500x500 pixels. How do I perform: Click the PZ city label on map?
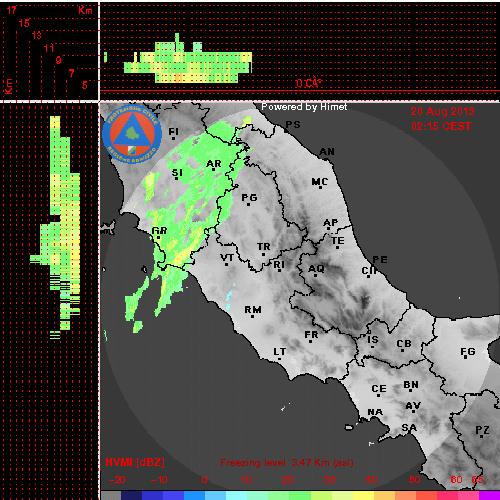[482, 430]
